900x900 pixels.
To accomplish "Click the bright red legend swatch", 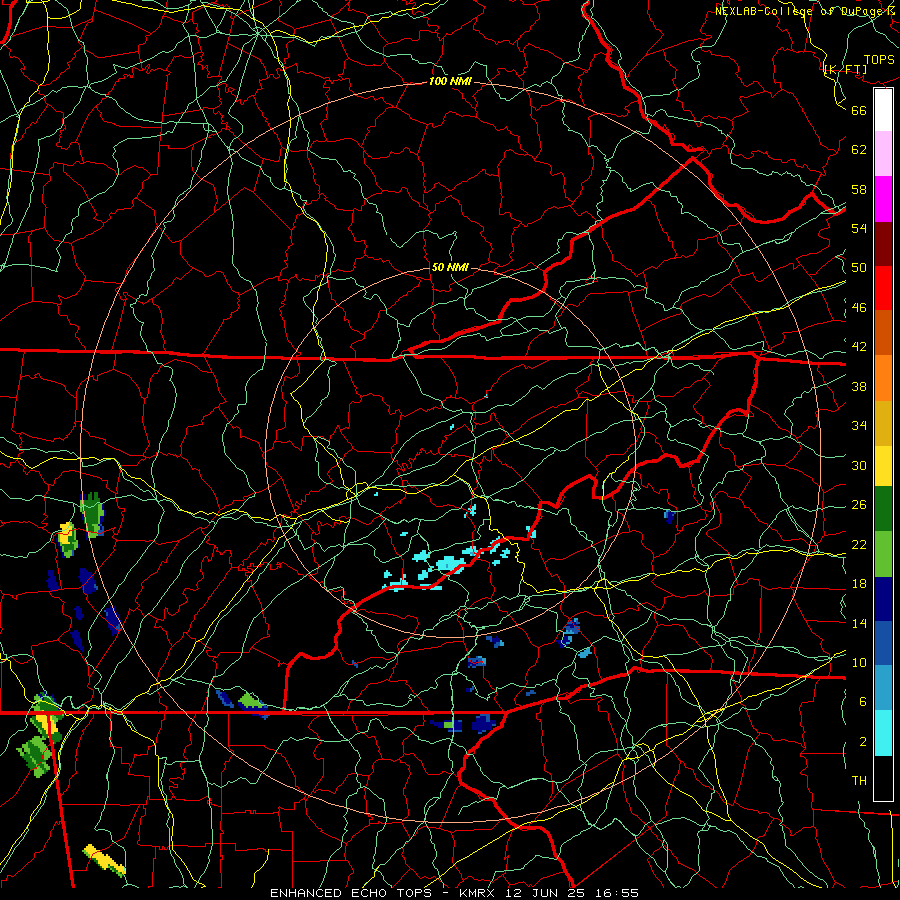I will point(883,288).
